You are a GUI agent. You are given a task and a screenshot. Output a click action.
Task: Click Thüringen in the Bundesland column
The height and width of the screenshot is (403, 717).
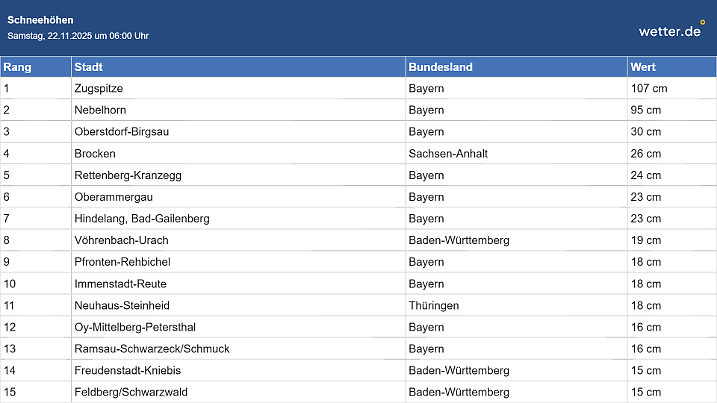click(x=433, y=306)
